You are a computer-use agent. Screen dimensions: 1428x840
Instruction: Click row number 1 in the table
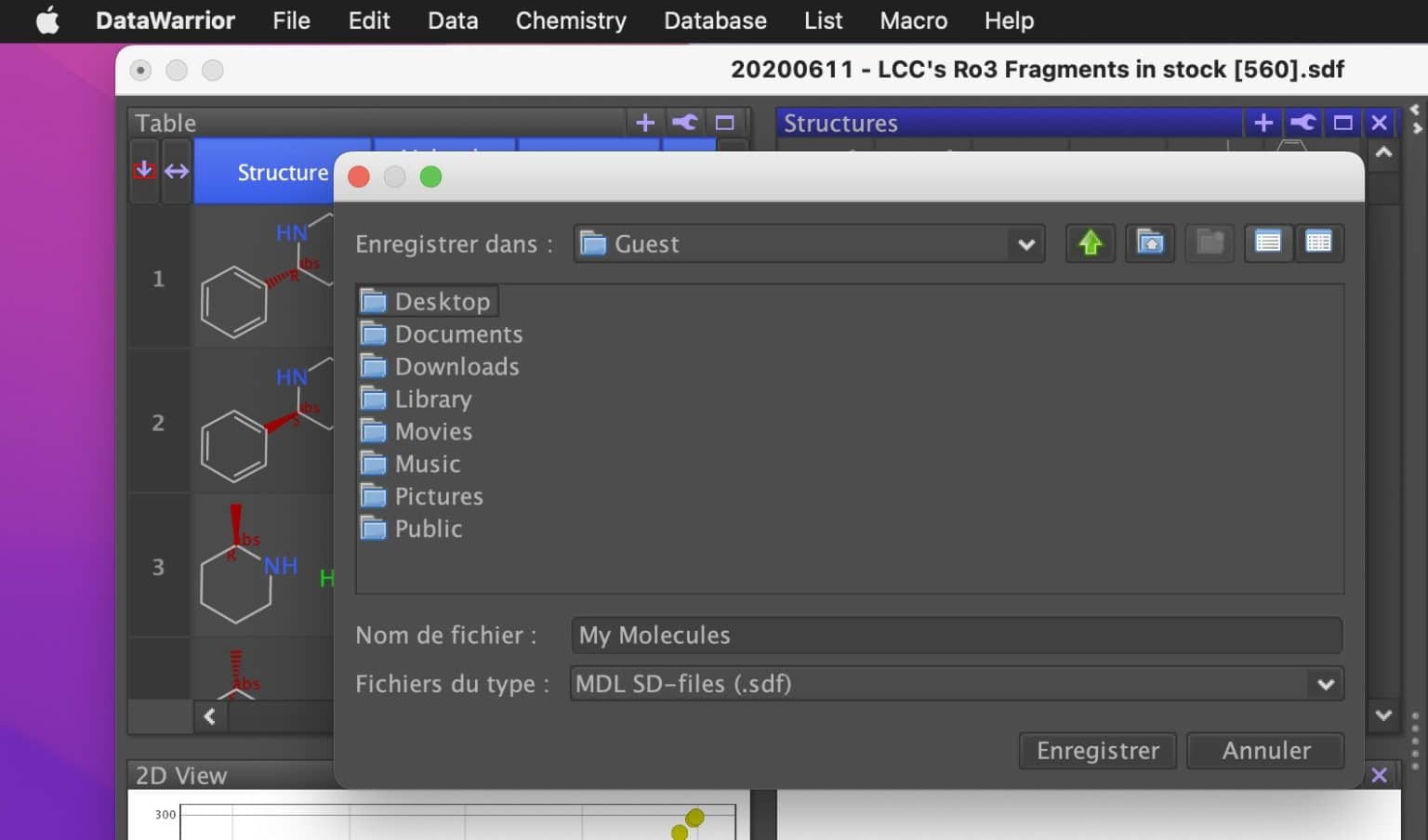pos(159,278)
